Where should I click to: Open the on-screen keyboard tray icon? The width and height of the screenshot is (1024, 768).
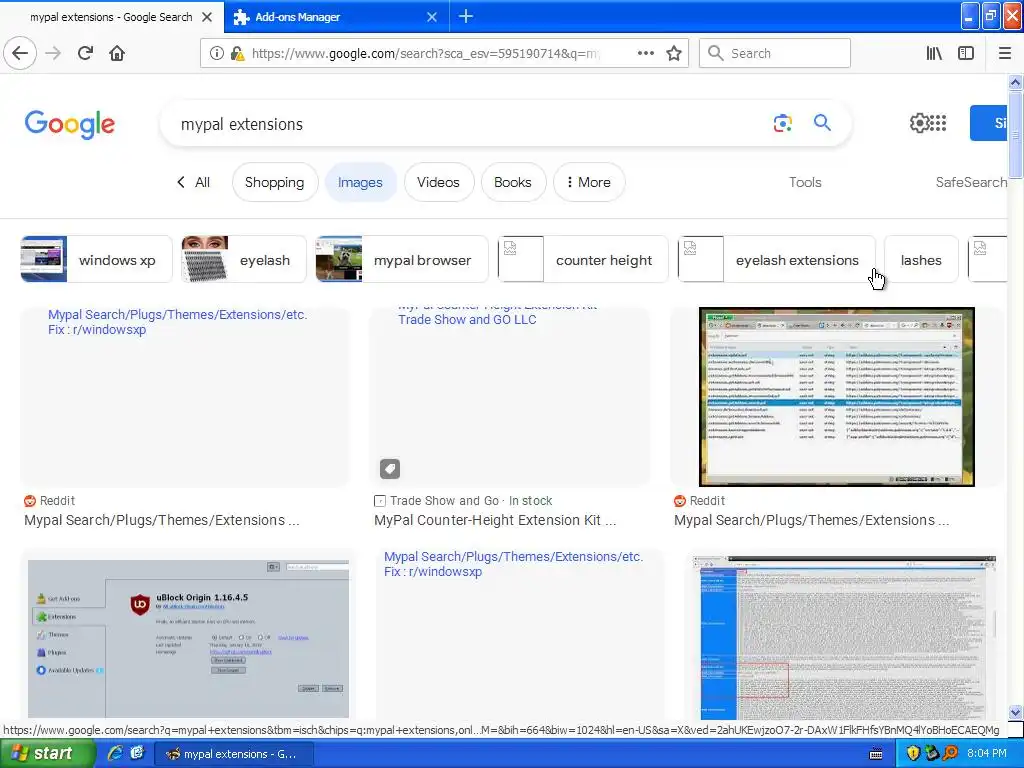(876, 754)
